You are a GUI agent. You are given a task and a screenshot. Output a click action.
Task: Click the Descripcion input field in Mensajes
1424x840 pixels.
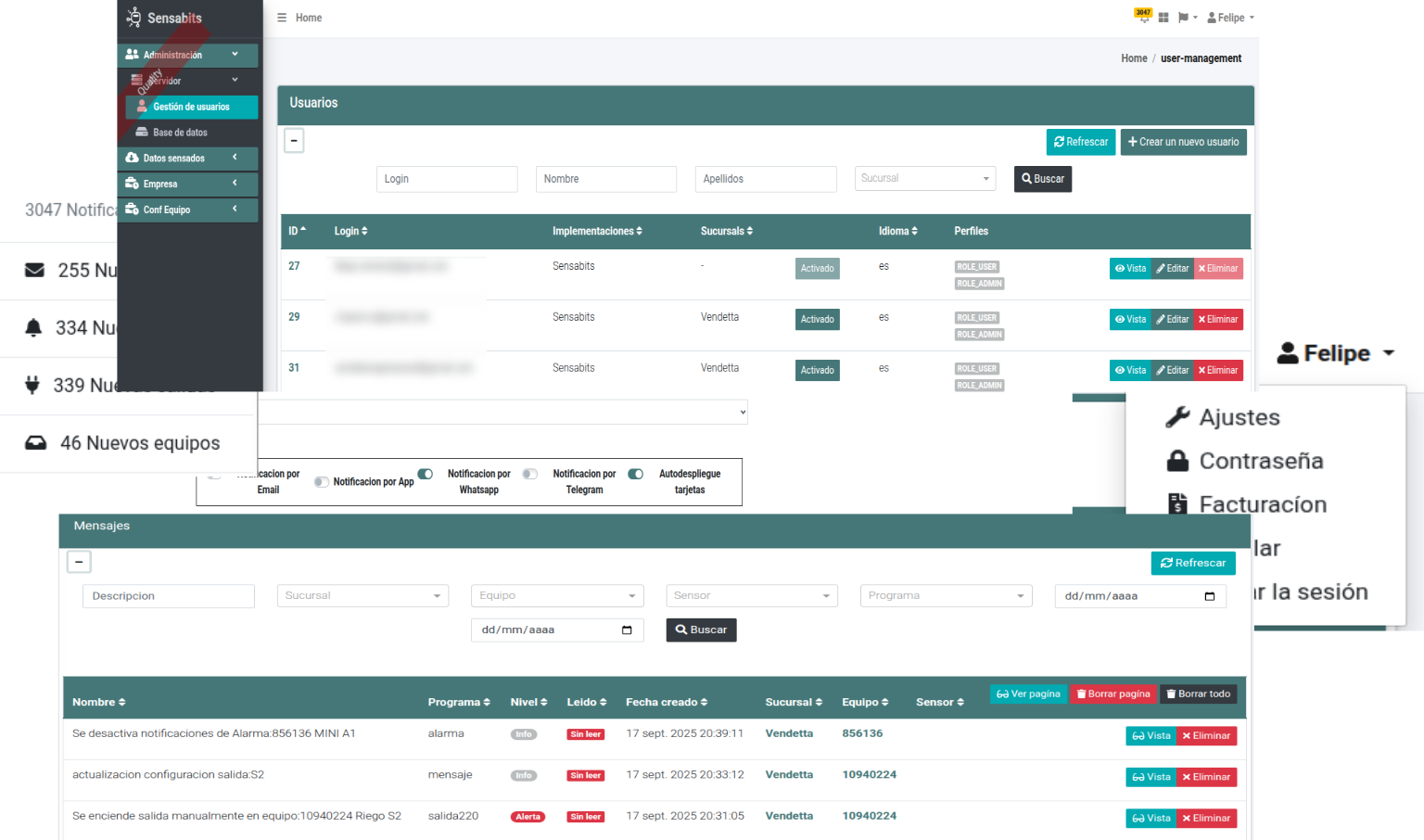coord(168,596)
